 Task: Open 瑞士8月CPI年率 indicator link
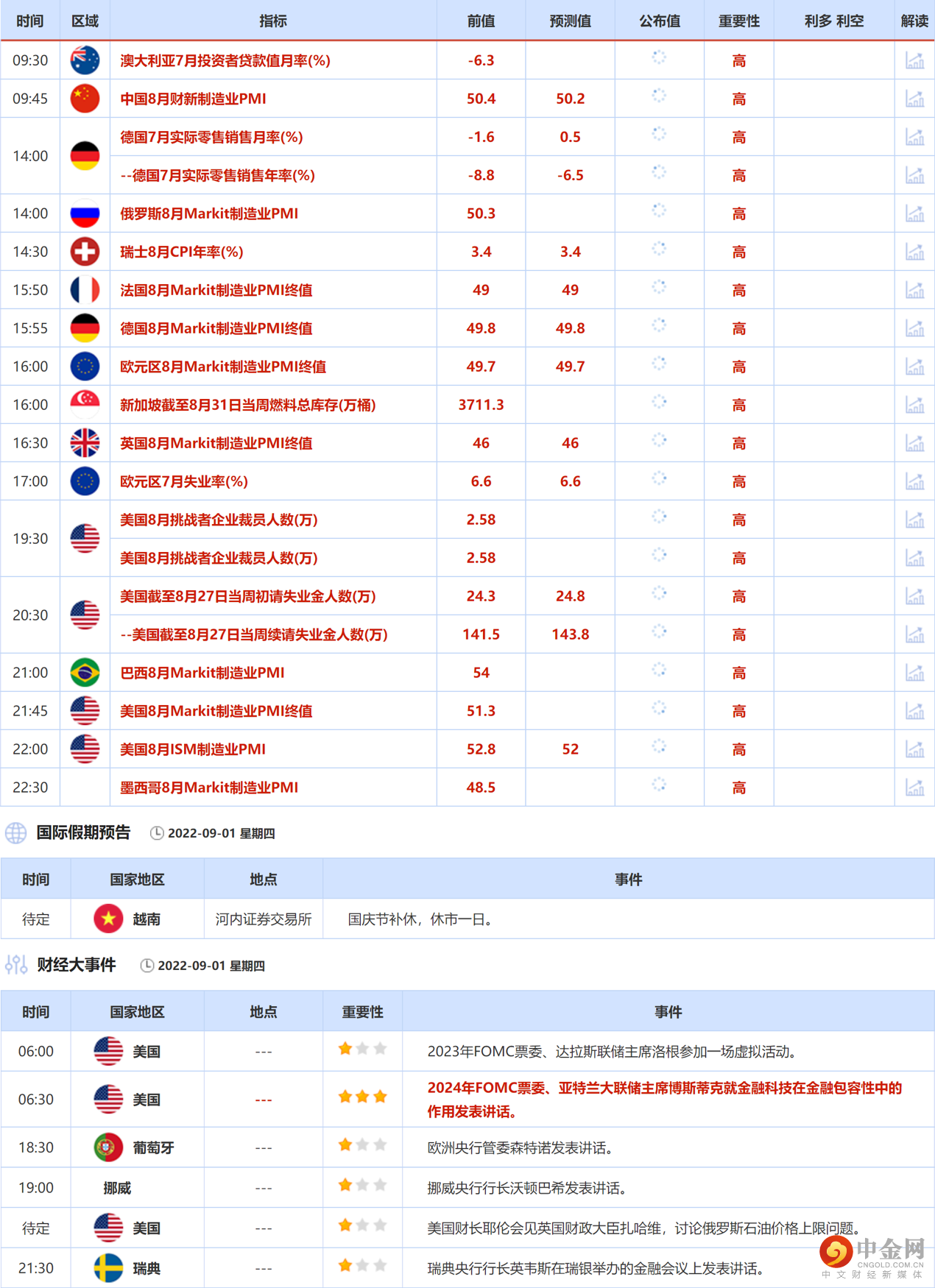(x=182, y=252)
